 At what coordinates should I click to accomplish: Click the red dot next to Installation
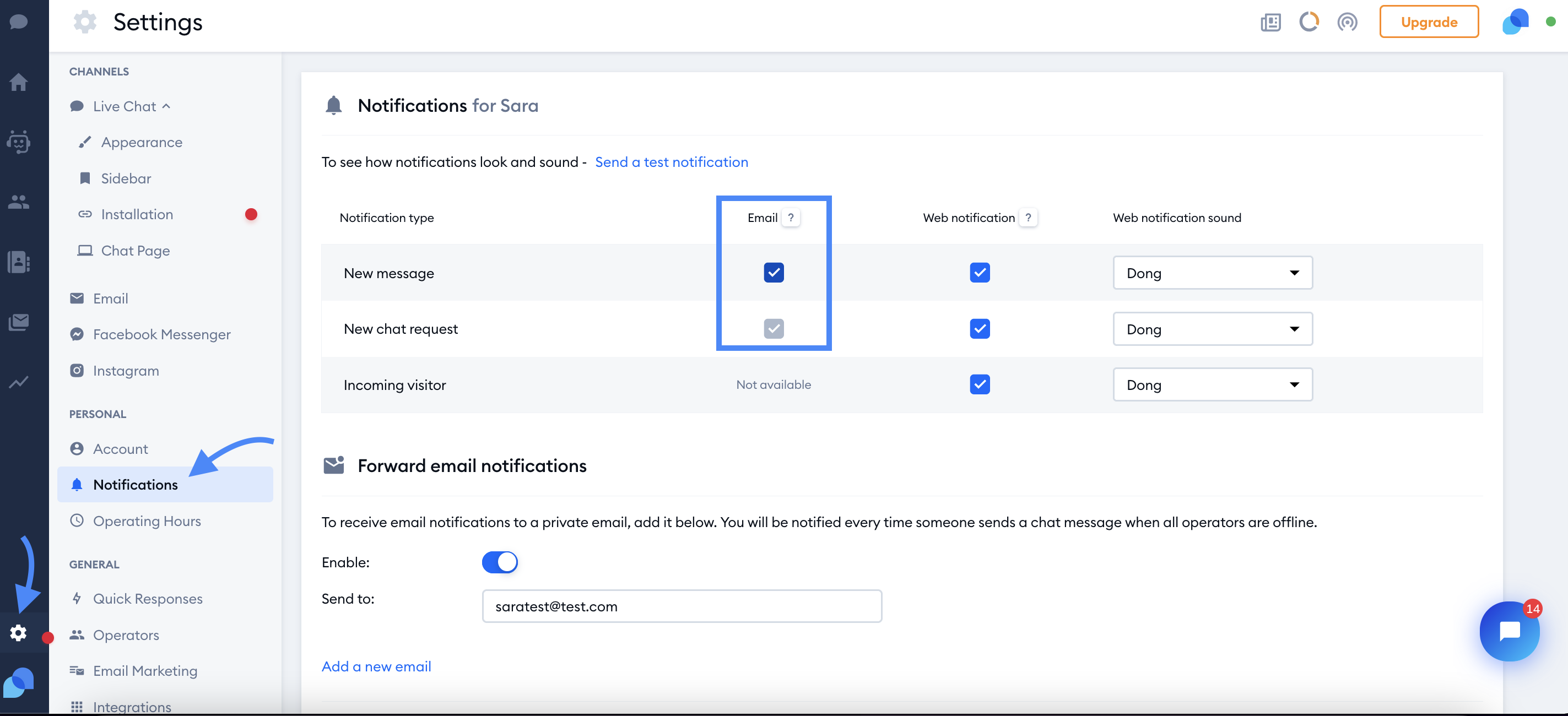pyautogui.click(x=251, y=215)
